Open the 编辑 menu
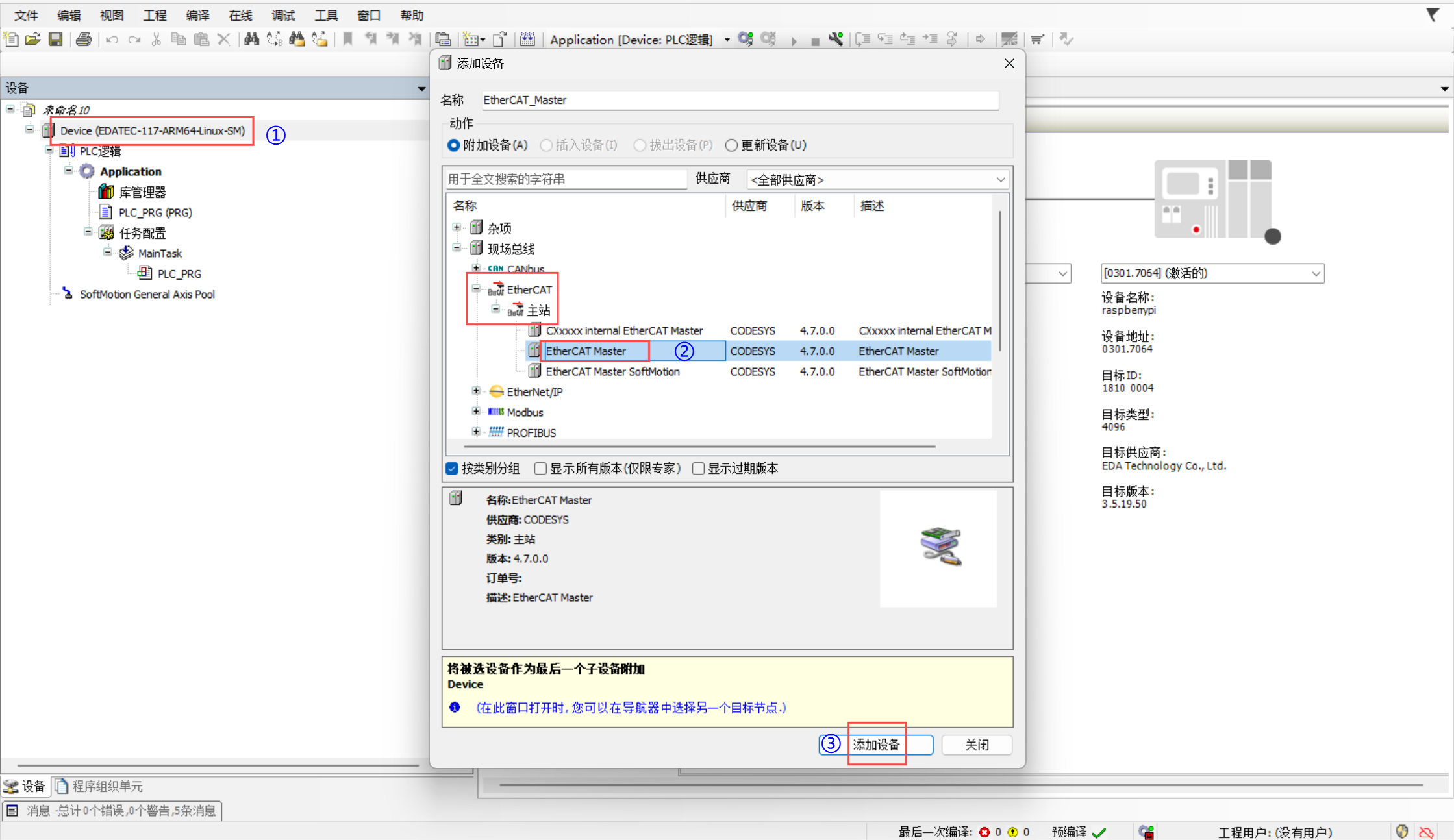1454x840 pixels. coord(69,15)
